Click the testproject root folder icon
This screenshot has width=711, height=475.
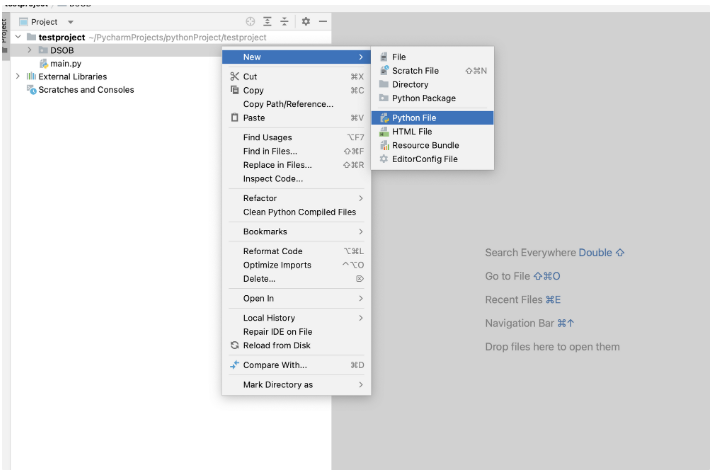pos(31,37)
